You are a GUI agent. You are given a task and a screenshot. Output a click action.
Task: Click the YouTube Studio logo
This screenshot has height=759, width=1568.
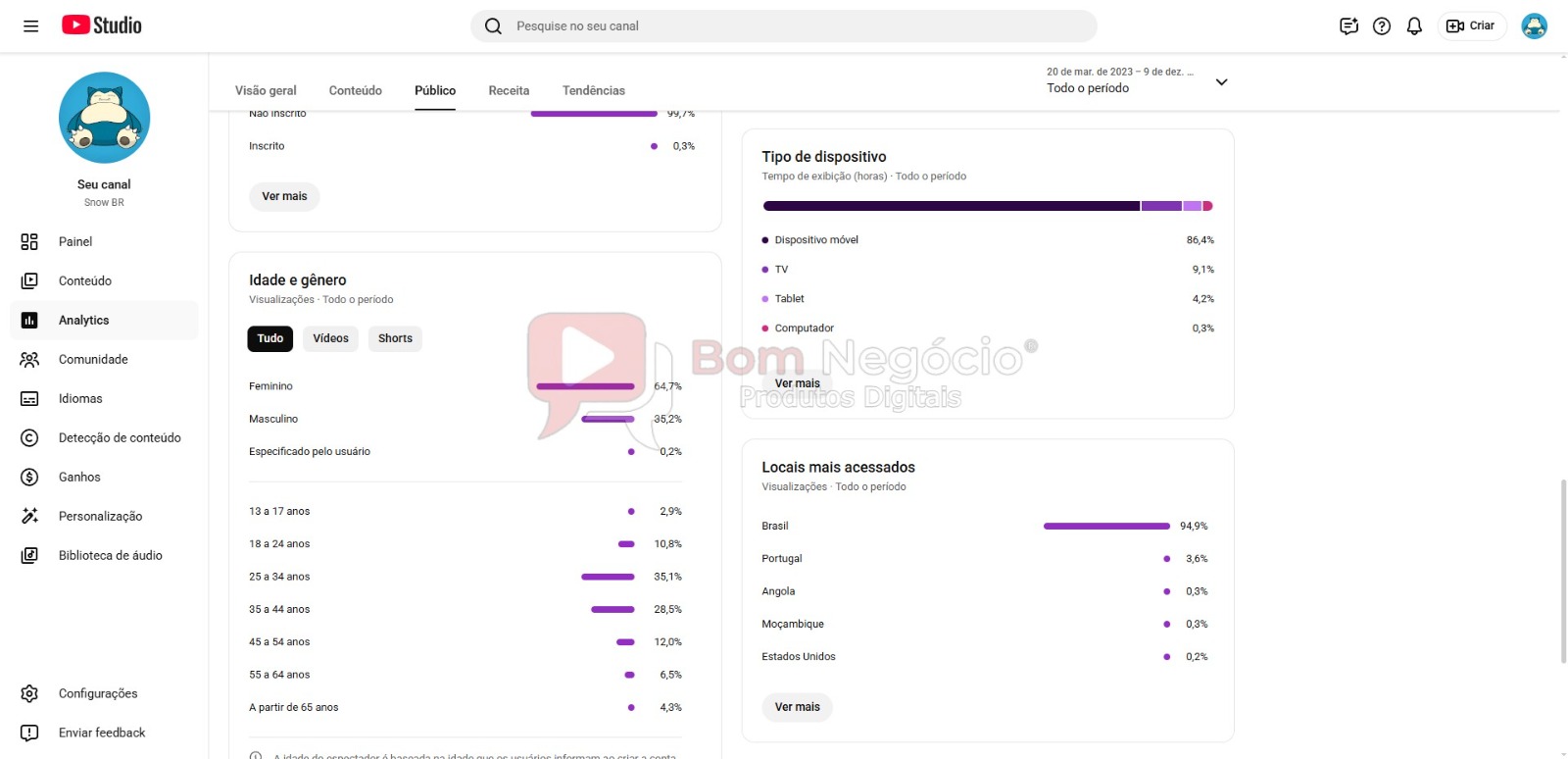pyautogui.click(x=102, y=25)
